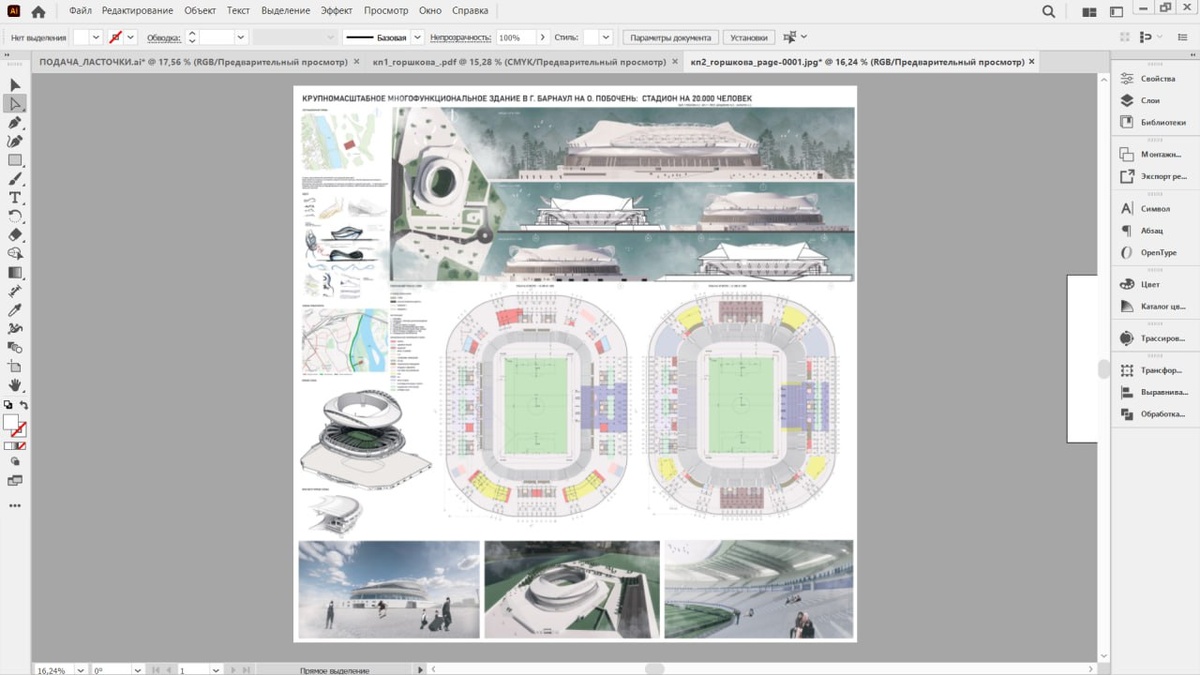
Task: Select the Rotate tool
Action: [15, 216]
